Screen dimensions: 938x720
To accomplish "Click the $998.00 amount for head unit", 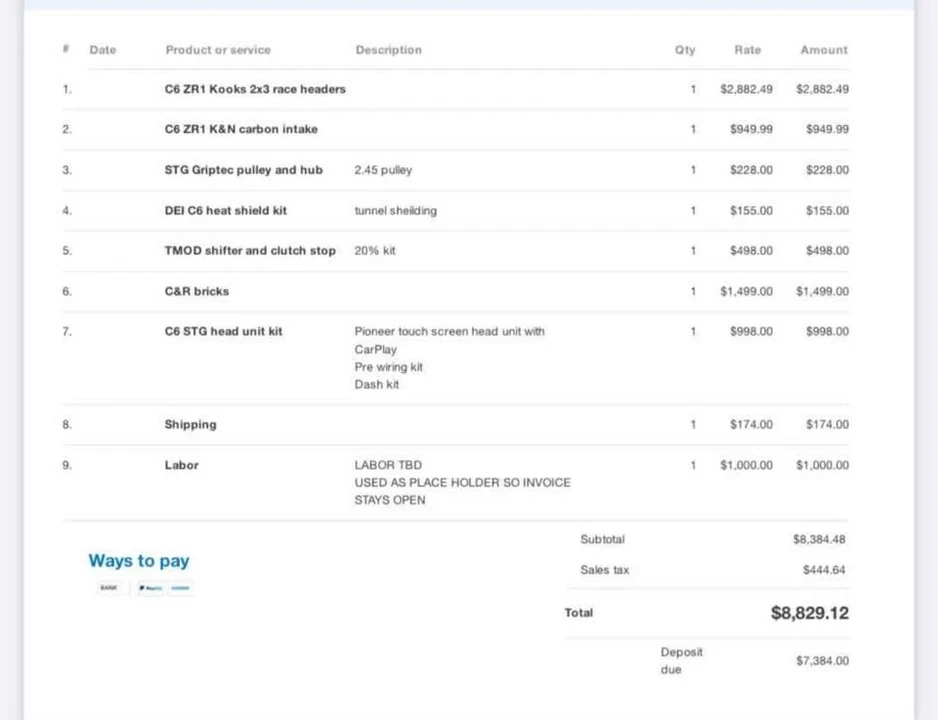I will coord(827,331).
